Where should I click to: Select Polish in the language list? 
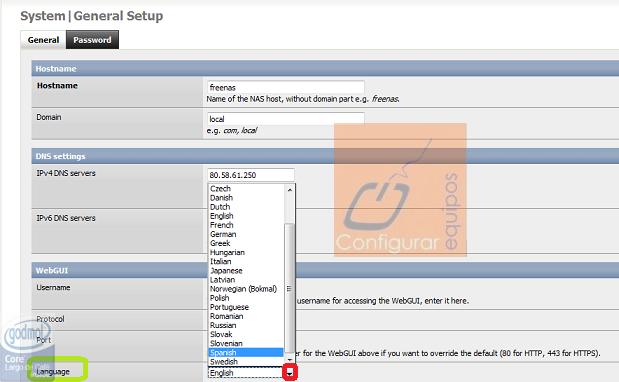click(x=246, y=298)
